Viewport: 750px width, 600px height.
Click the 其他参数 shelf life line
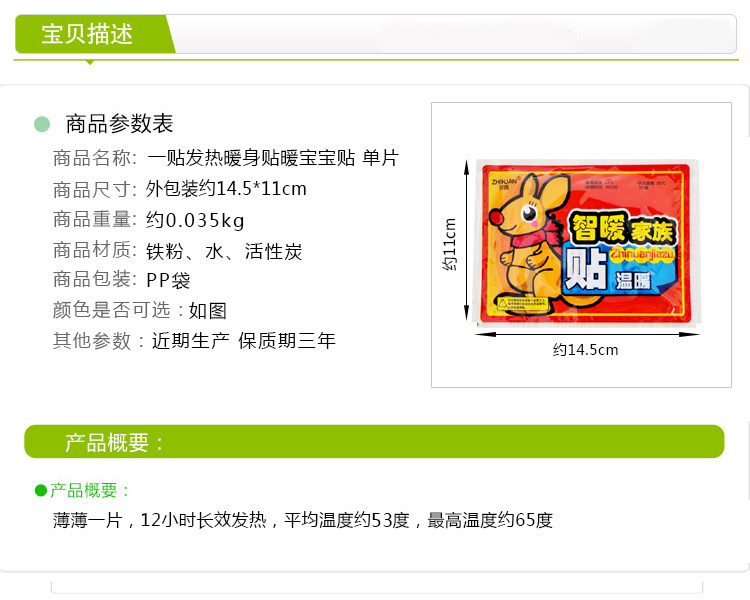(194, 341)
